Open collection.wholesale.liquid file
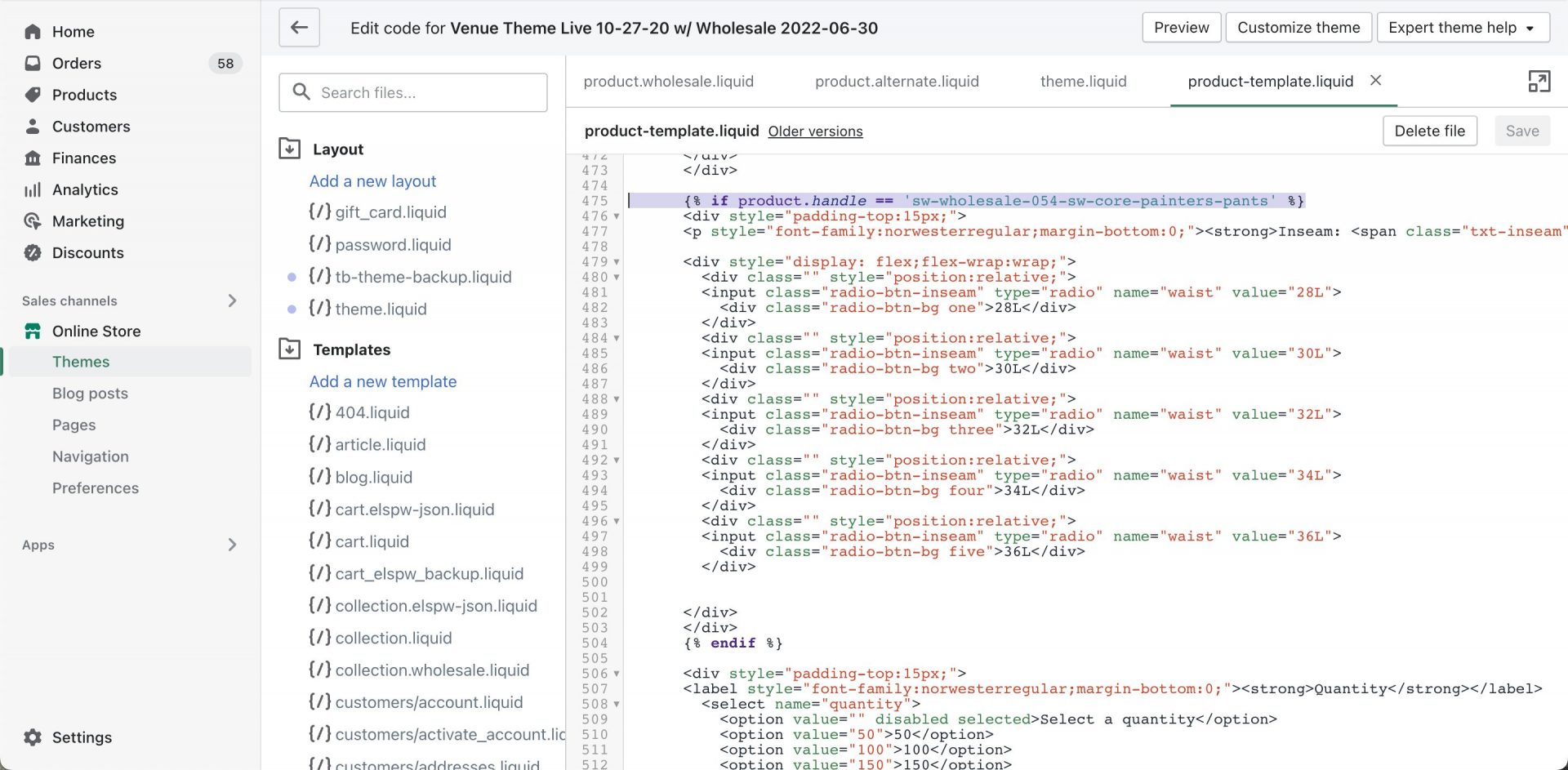Image resolution: width=1568 pixels, height=770 pixels. point(432,670)
